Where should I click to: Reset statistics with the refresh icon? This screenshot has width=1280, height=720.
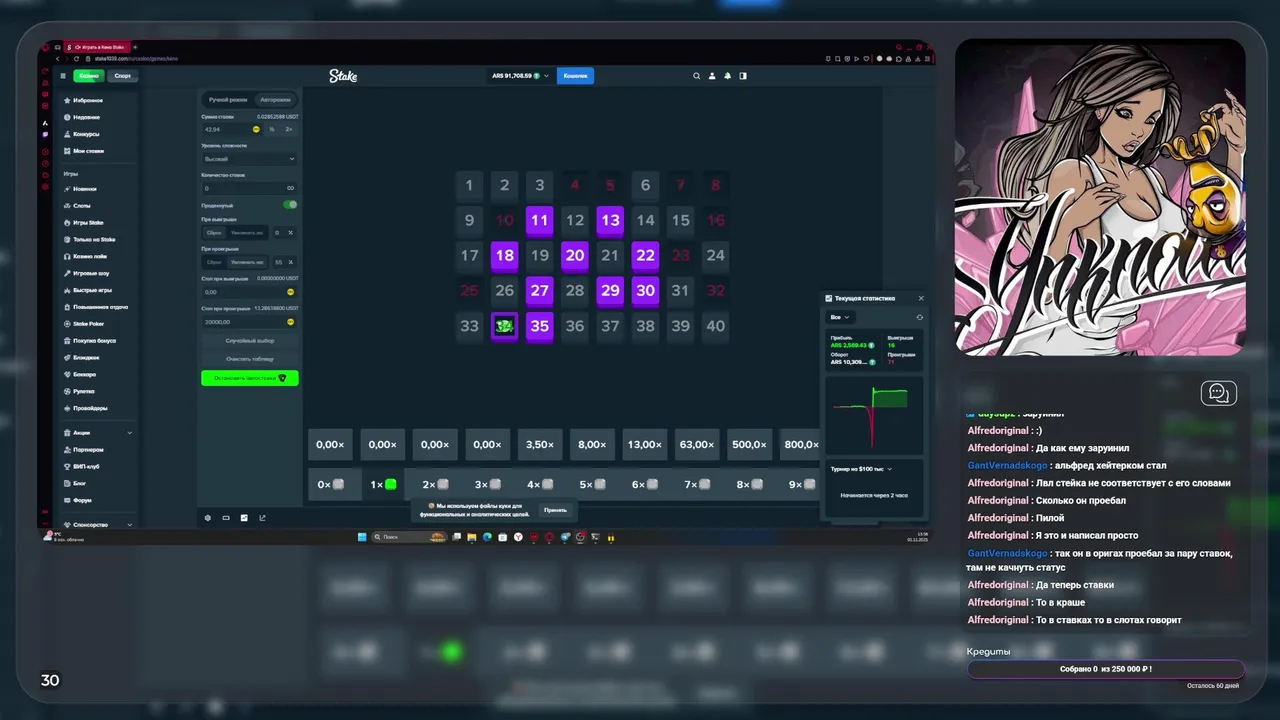[x=919, y=317]
